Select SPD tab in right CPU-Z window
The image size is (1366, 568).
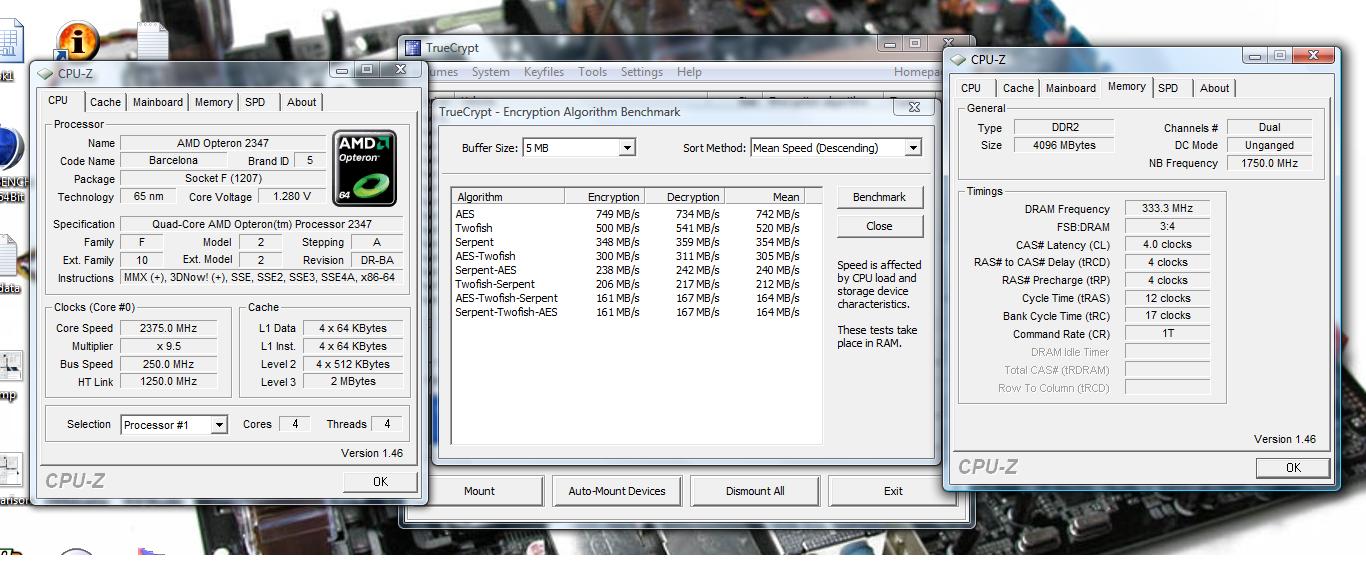coord(1168,88)
